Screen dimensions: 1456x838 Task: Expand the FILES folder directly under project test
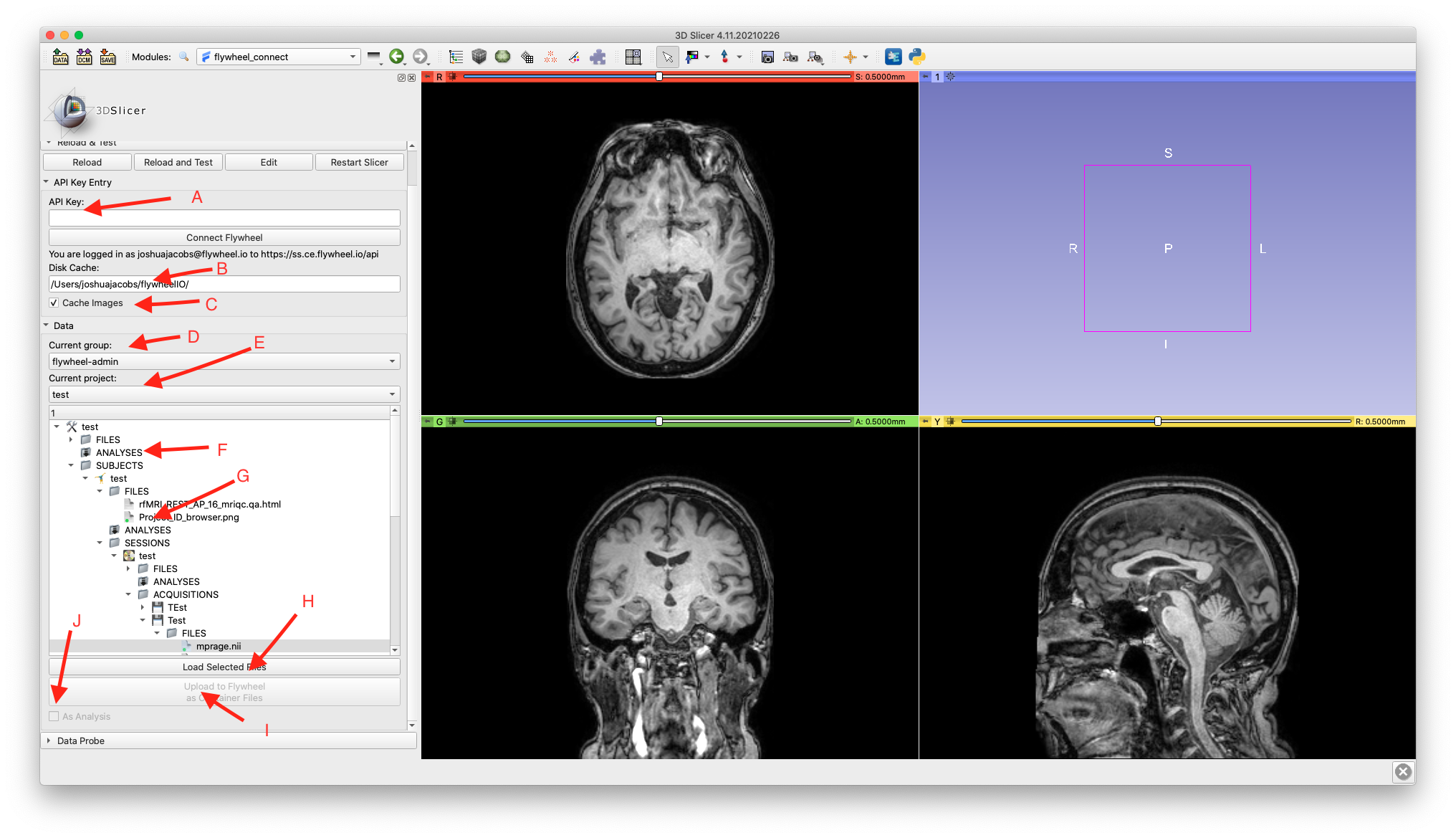click(x=71, y=439)
